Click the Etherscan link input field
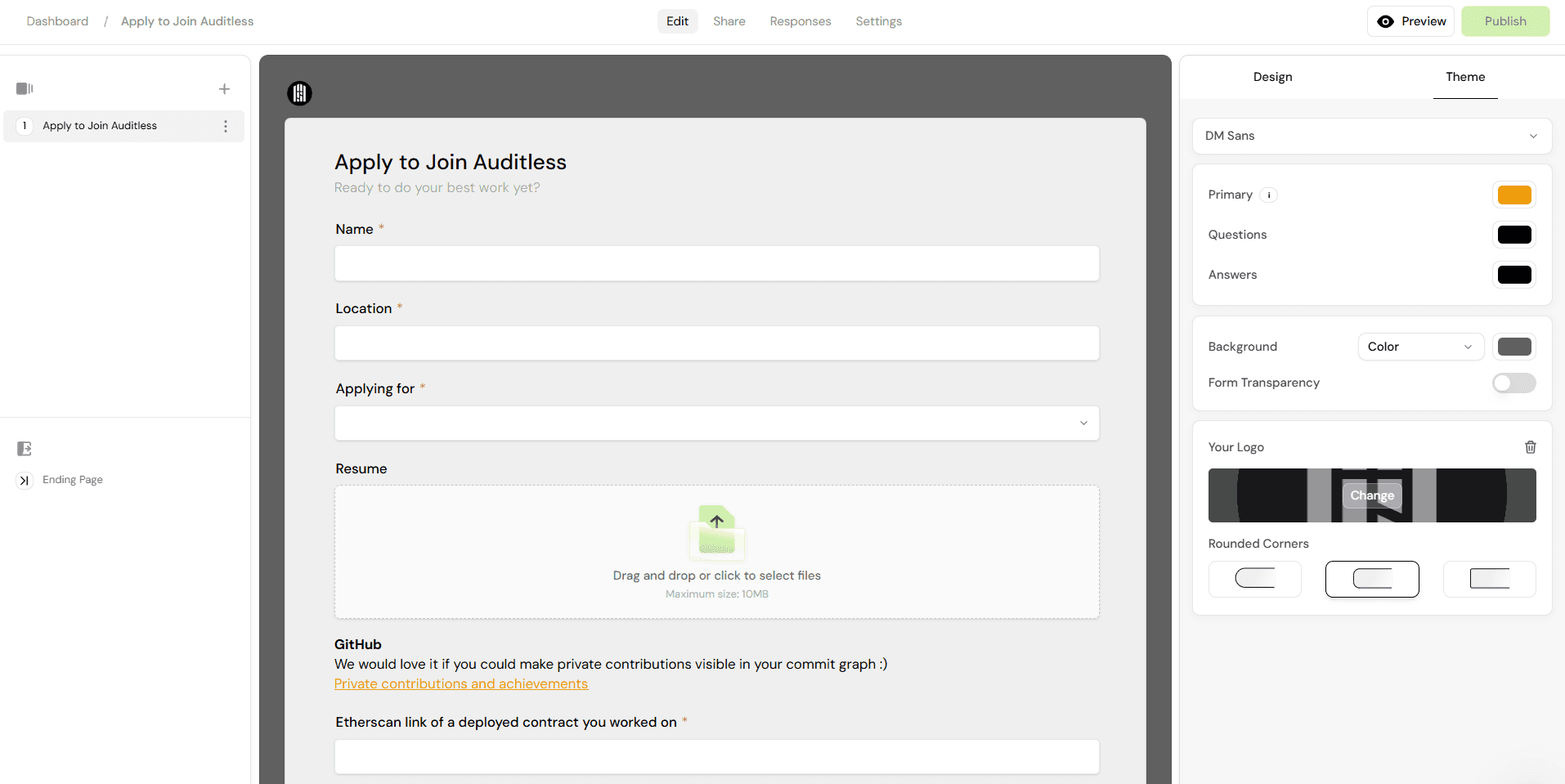 (x=717, y=757)
